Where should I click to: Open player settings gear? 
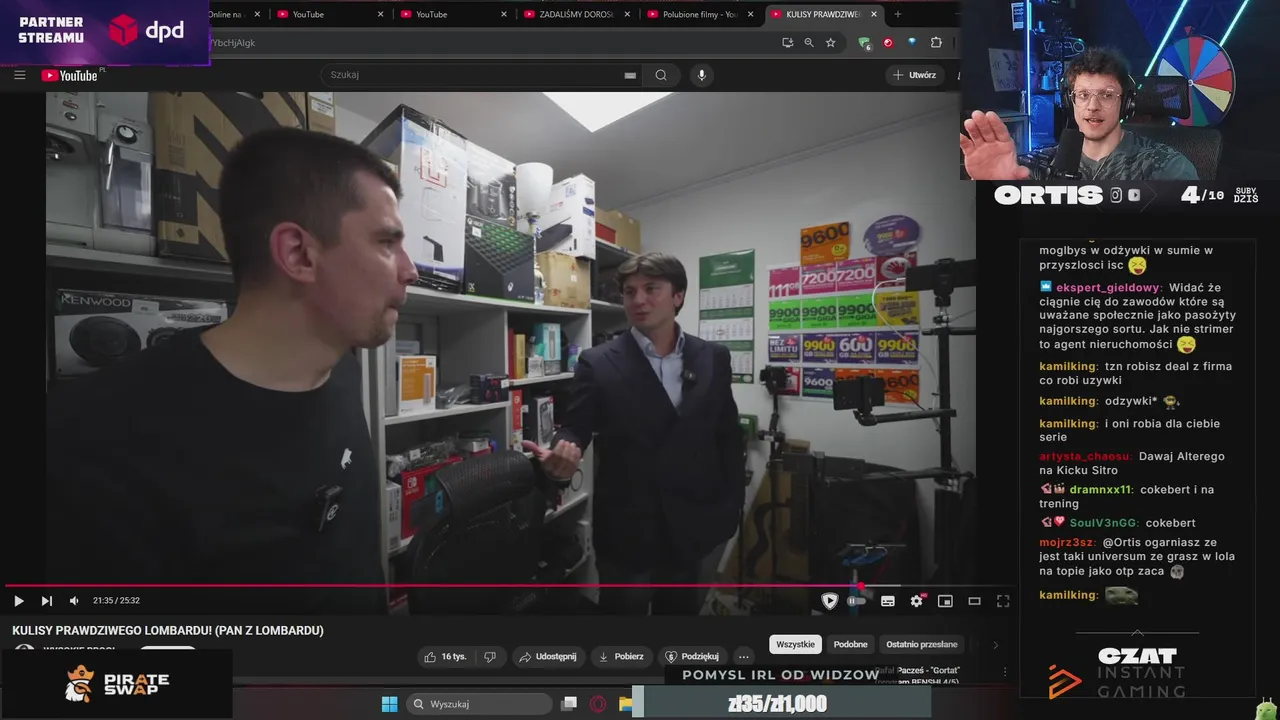click(x=916, y=601)
